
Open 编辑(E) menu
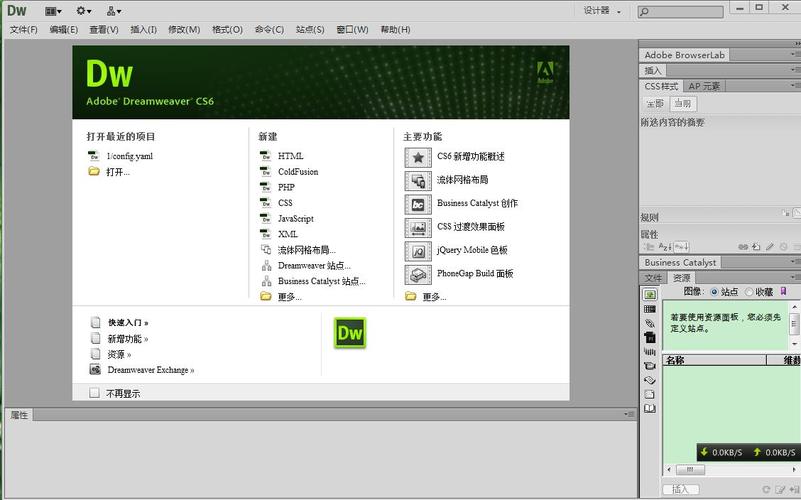point(64,30)
